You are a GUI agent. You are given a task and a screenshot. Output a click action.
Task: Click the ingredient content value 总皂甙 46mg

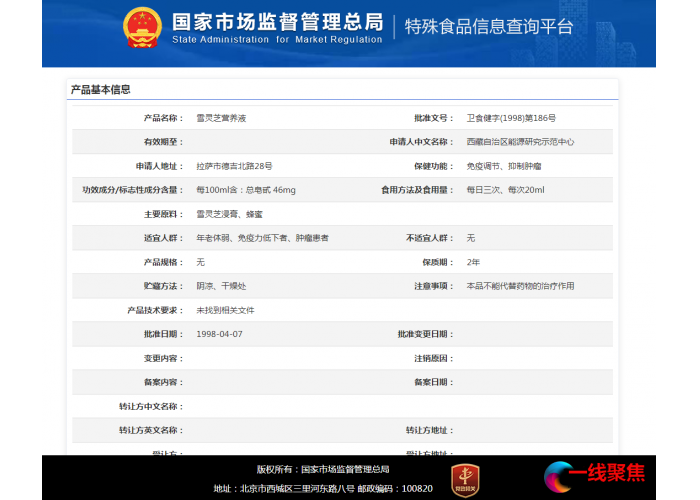pos(246,190)
